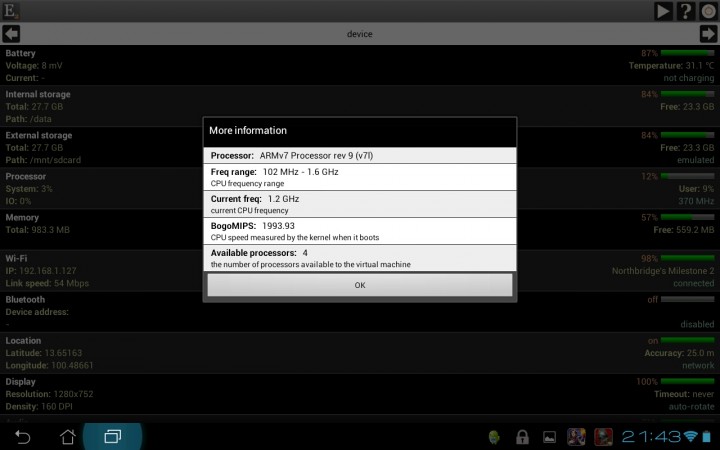Tap the Accuracy 25.0 m value
The width and height of the screenshot is (720, 450).
click(679, 353)
